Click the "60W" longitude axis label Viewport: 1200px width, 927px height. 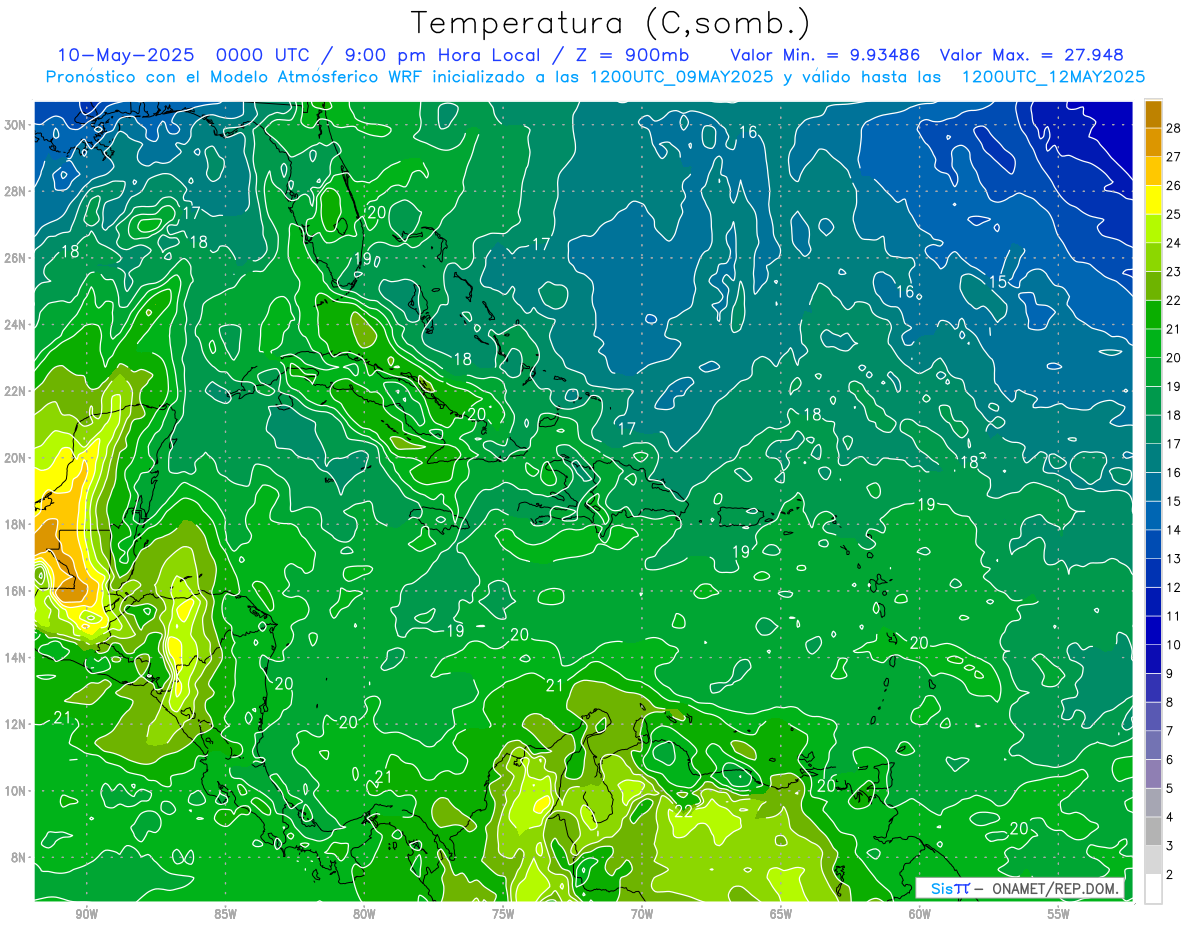920,914
